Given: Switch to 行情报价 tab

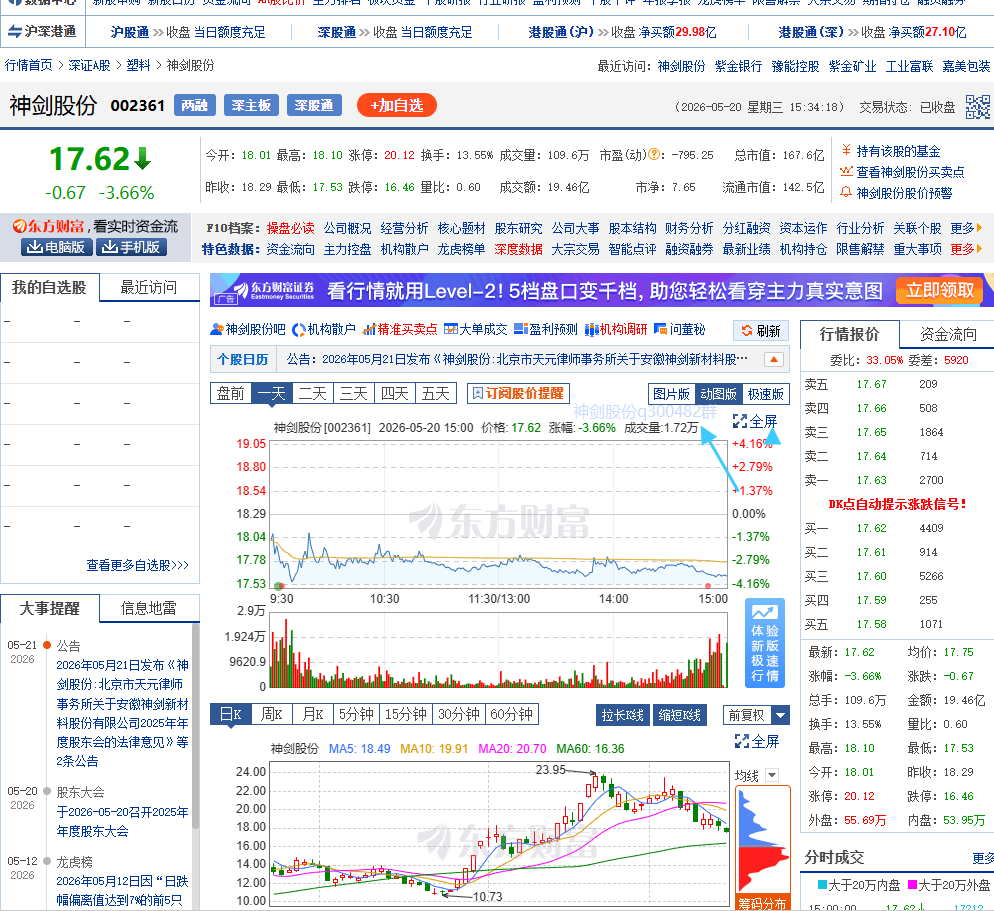Looking at the screenshot, I should 849,334.
